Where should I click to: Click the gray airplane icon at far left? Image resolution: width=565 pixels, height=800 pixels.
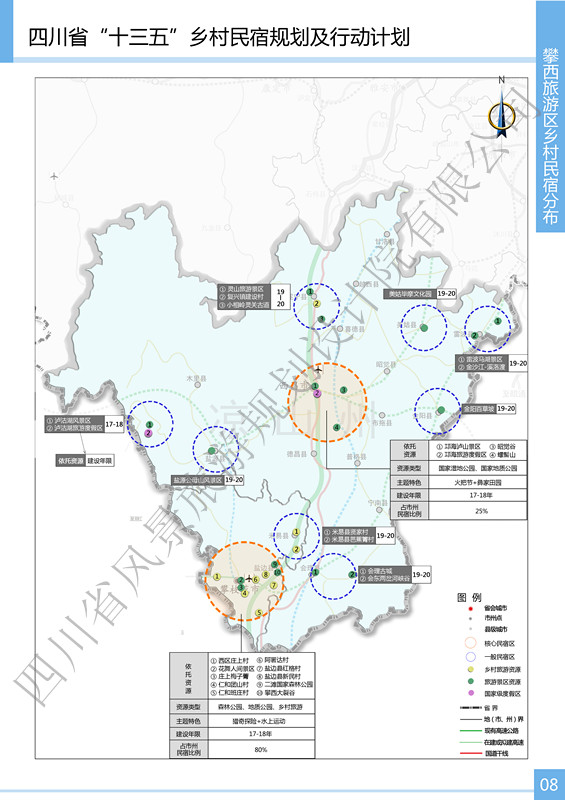point(54,177)
